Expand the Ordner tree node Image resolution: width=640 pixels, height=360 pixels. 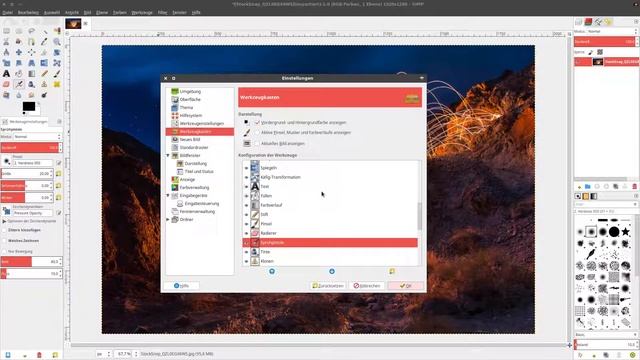pyautogui.click(x=168, y=220)
